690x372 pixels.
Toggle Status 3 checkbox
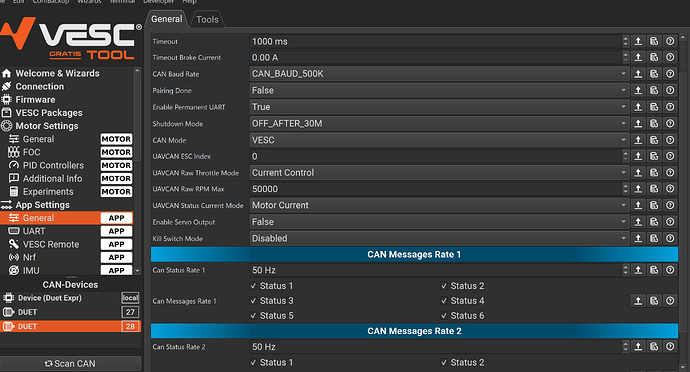pos(272,301)
